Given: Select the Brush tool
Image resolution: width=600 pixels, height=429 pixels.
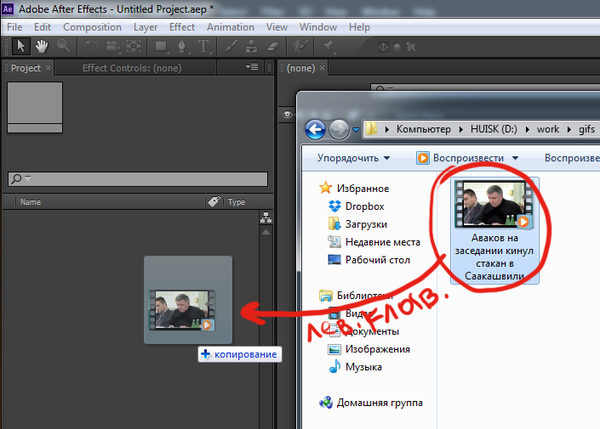Looking at the screenshot, I should pos(231,47).
